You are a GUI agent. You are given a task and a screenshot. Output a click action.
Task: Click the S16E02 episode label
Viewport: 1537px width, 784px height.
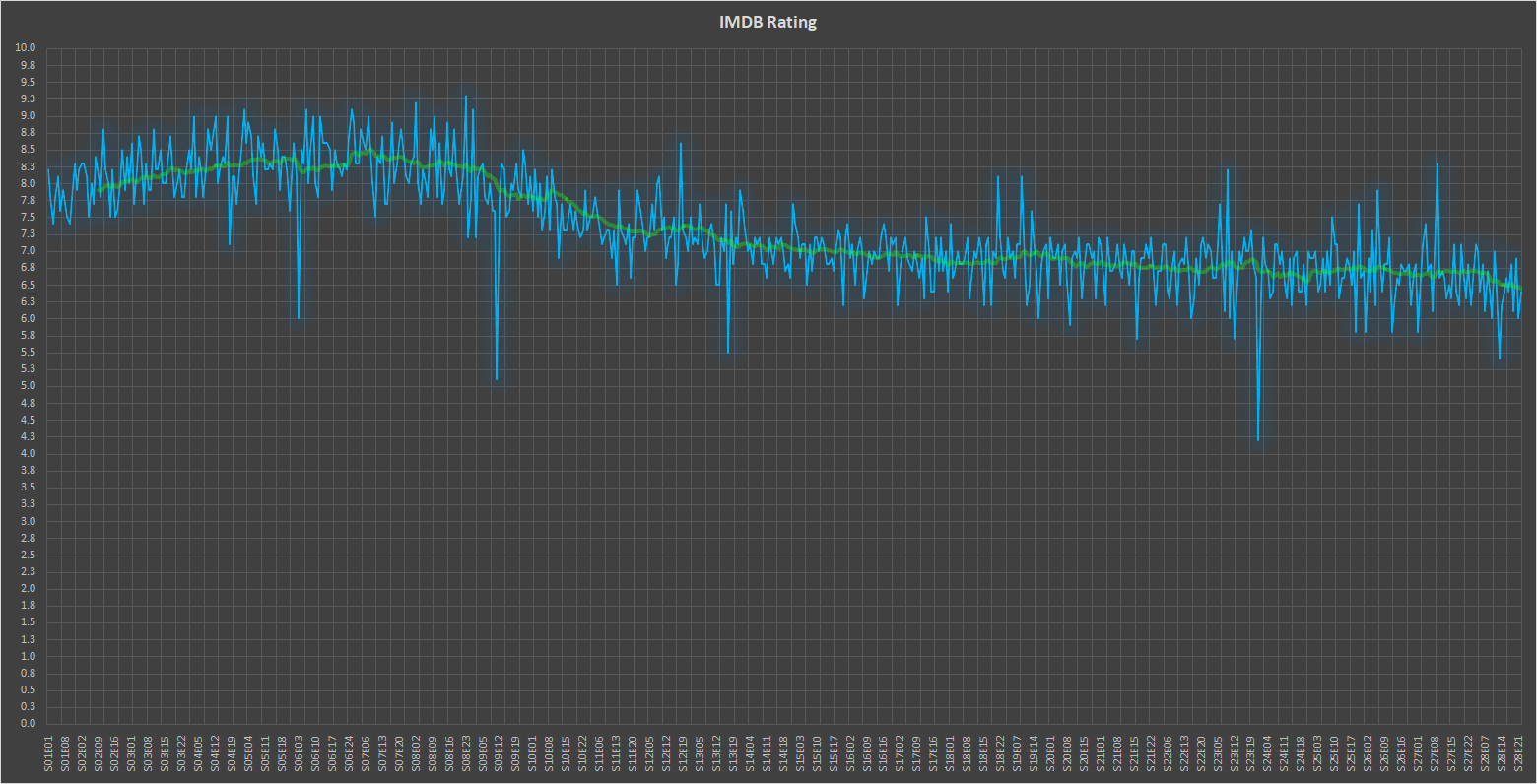850,753
